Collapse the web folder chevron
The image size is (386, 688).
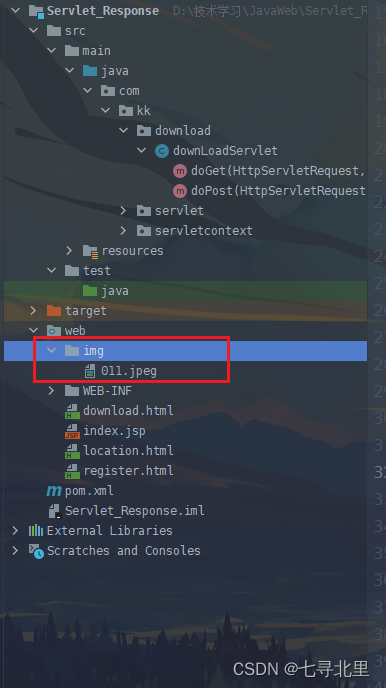coord(34,330)
